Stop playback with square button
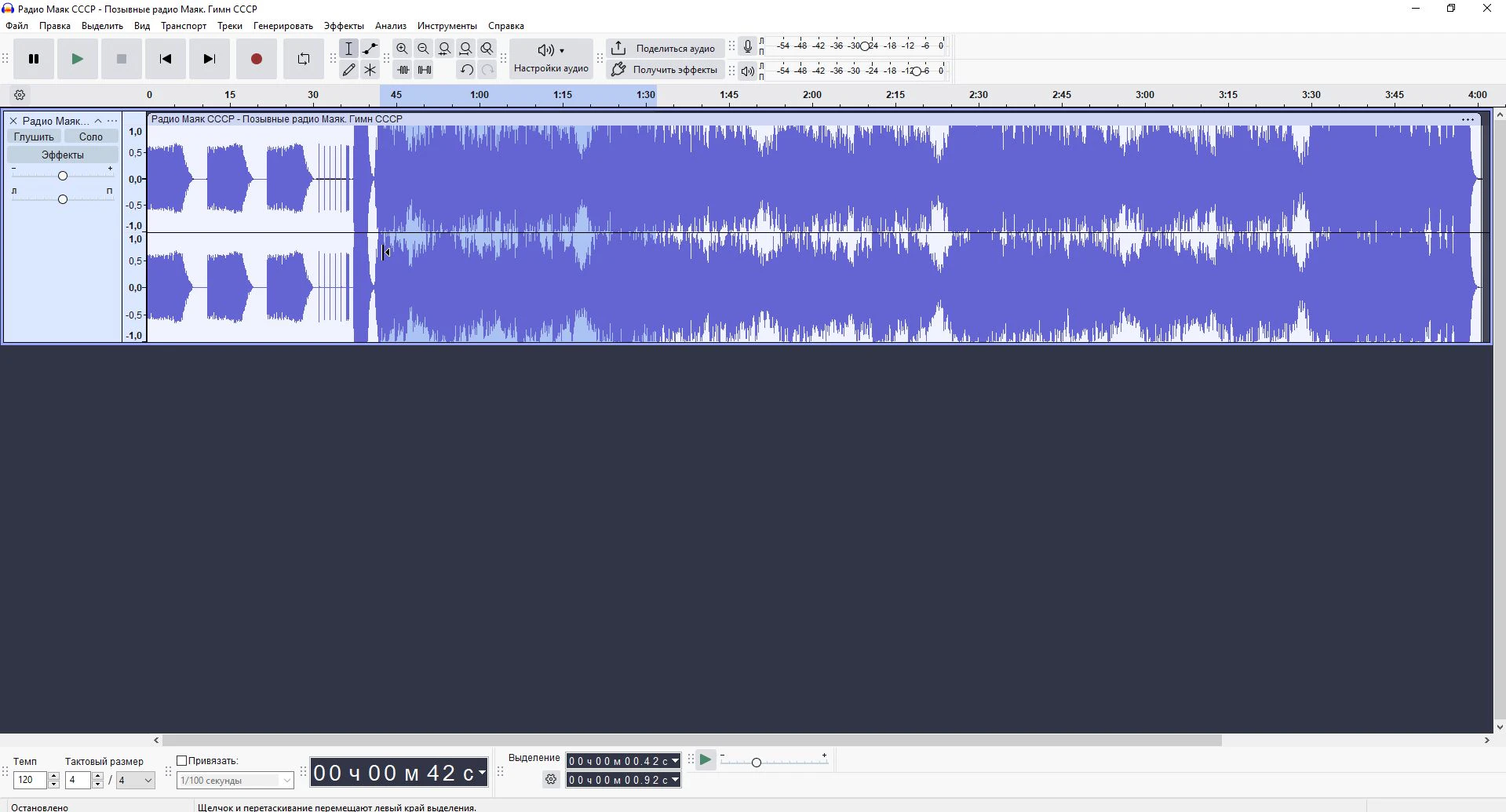Screen dimensions: 1506x812 [x=122, y=59]
